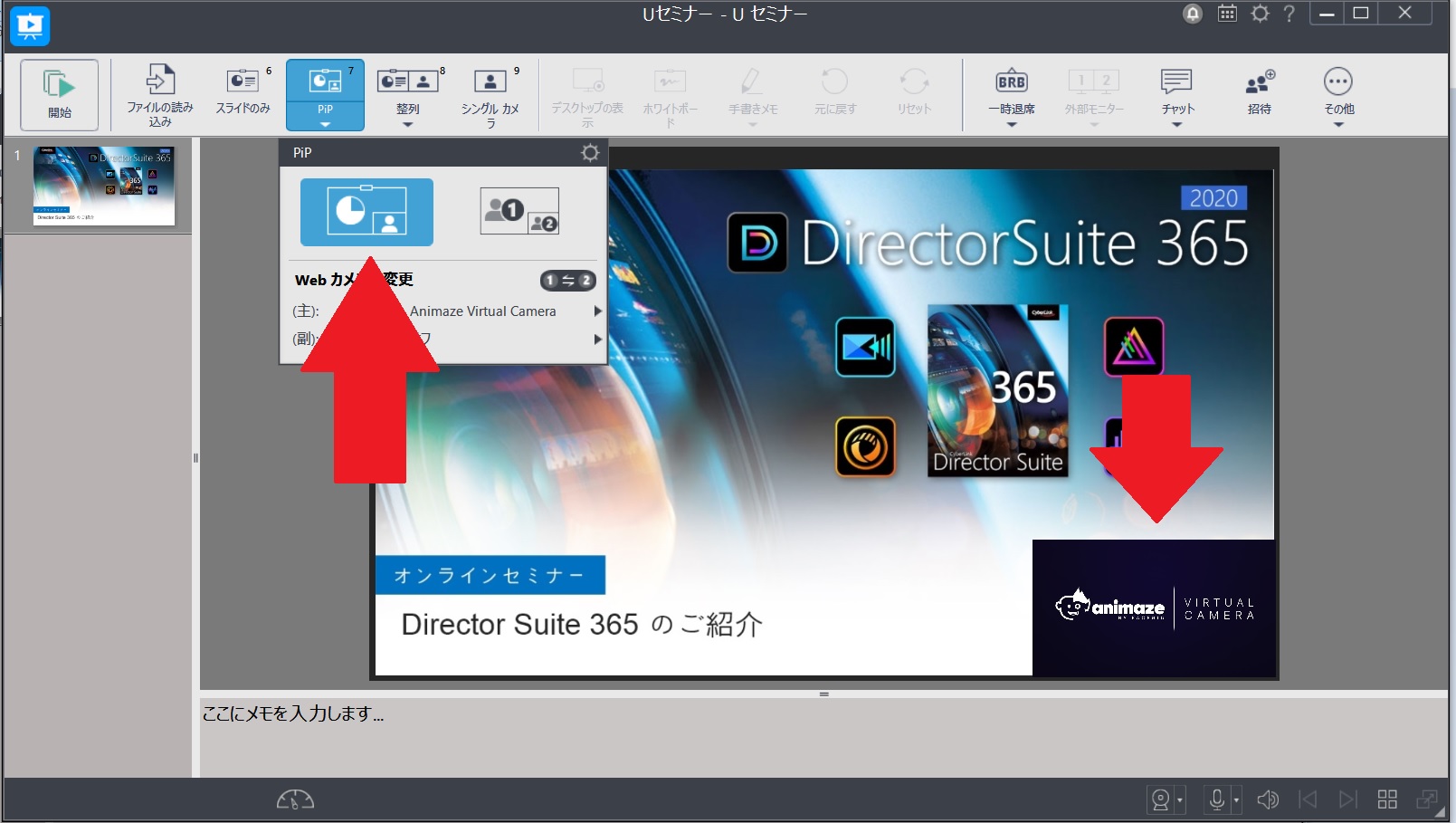Toggle the webcam on or off

point(1160,799)
